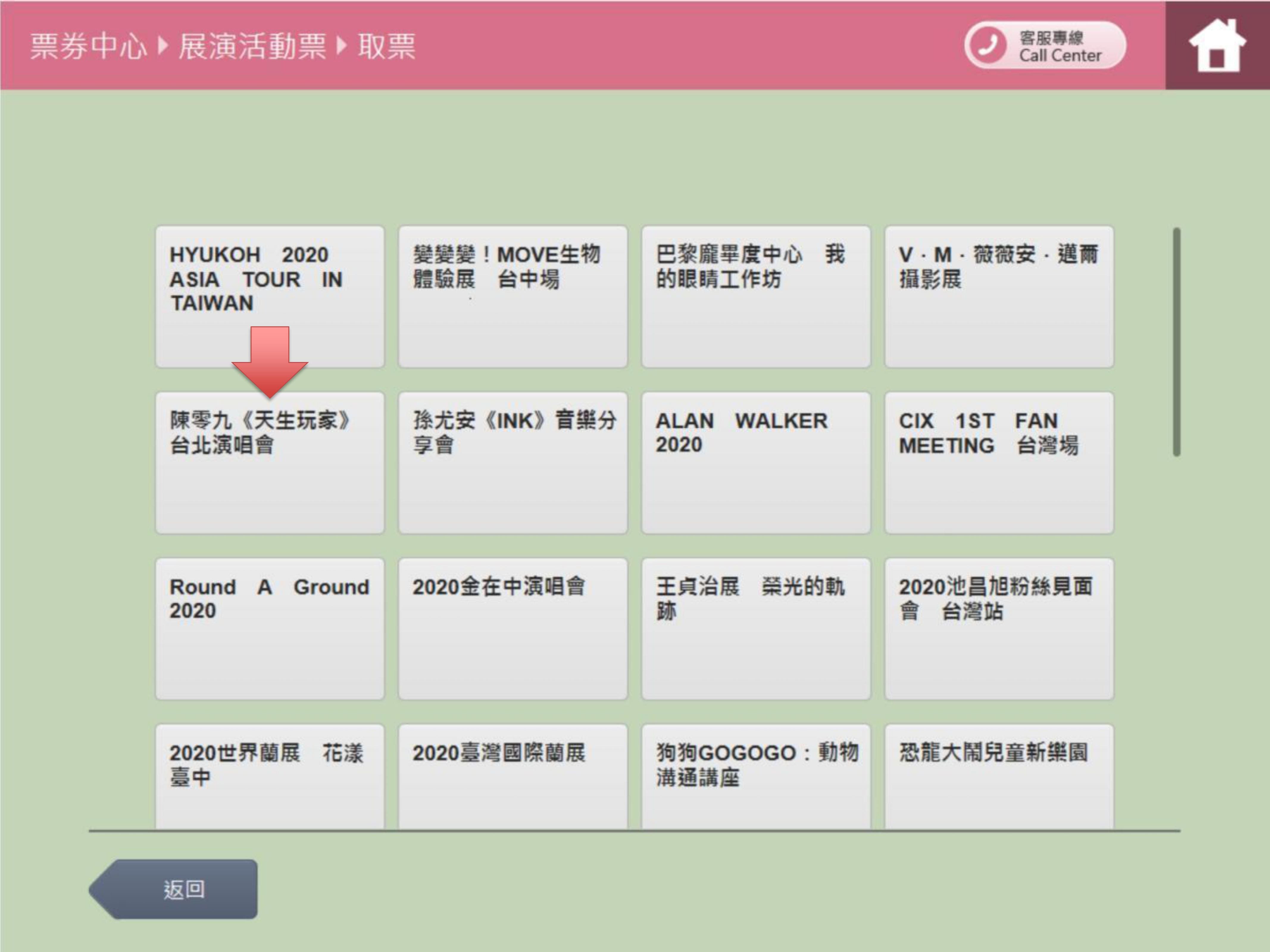Choose 陳零九《天生玩家》台北演唱會
1270x952 pixels.
tap(269, 463)
